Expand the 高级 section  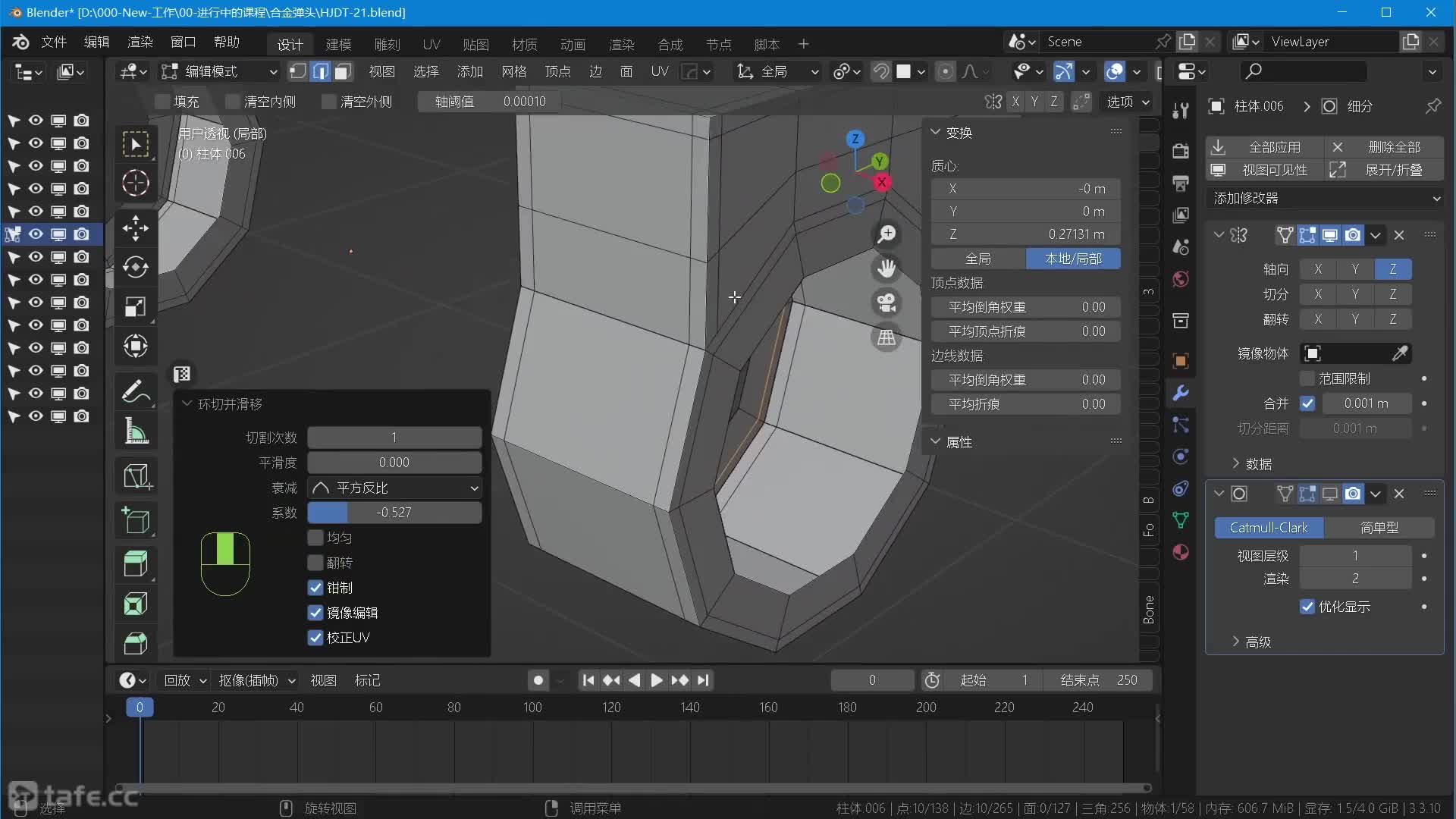[1257, 642]
